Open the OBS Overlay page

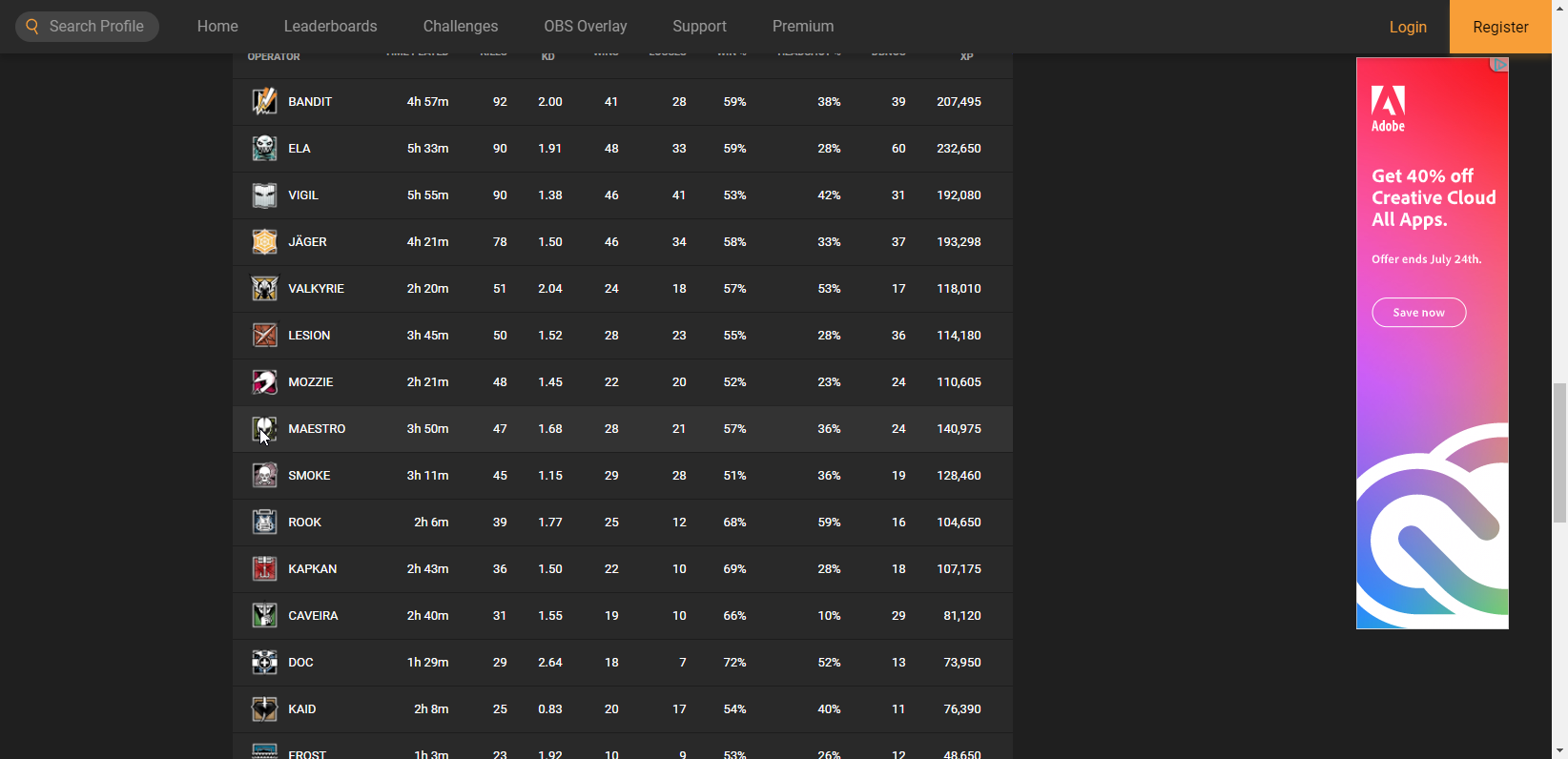pyautogui.click(x=585, y=27)
